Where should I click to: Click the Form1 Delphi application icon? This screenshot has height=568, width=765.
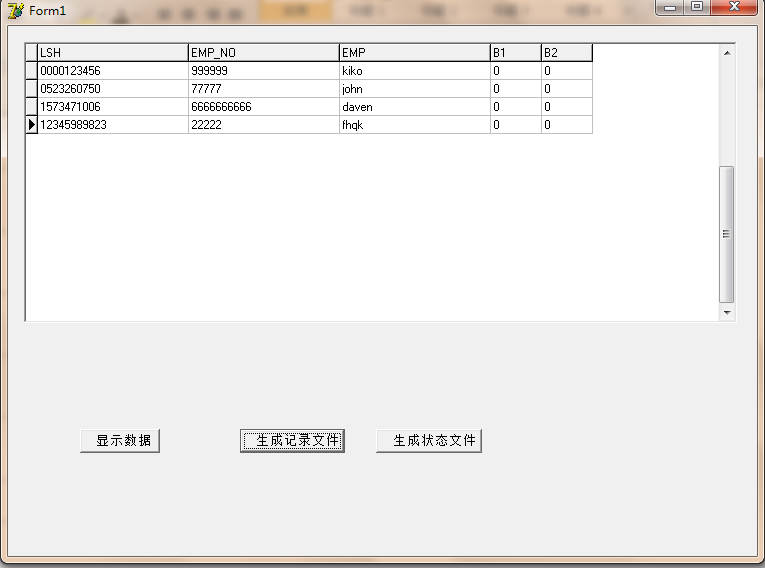(15, 10)
